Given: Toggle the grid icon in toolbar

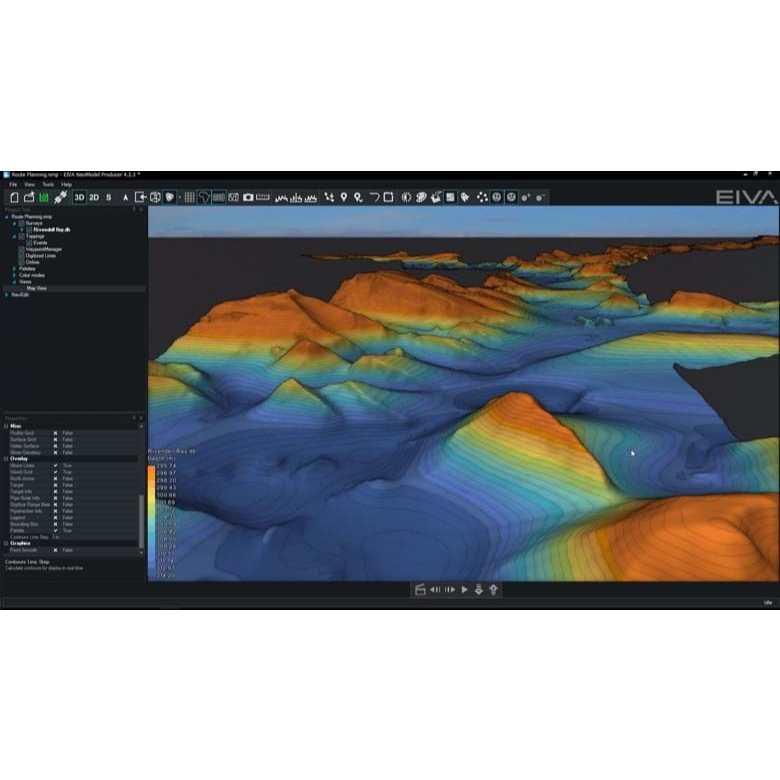Looking at the screenshot, I should coord(190,197).
